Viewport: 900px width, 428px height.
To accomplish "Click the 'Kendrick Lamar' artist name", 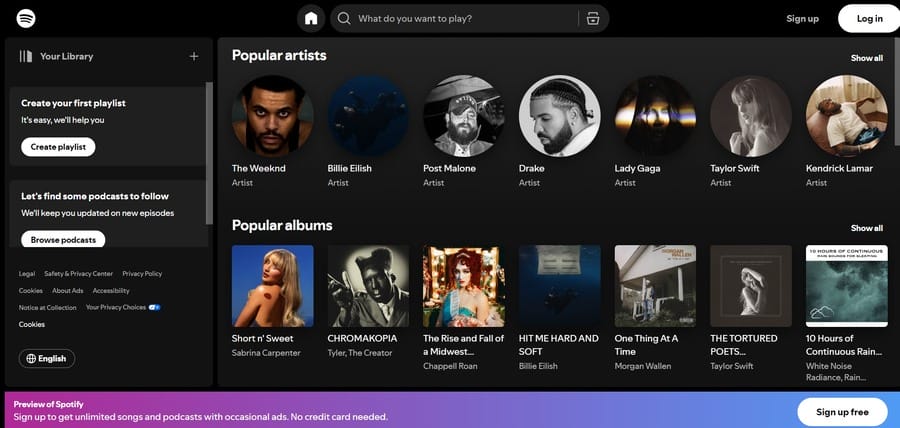I will pos(839,169).
